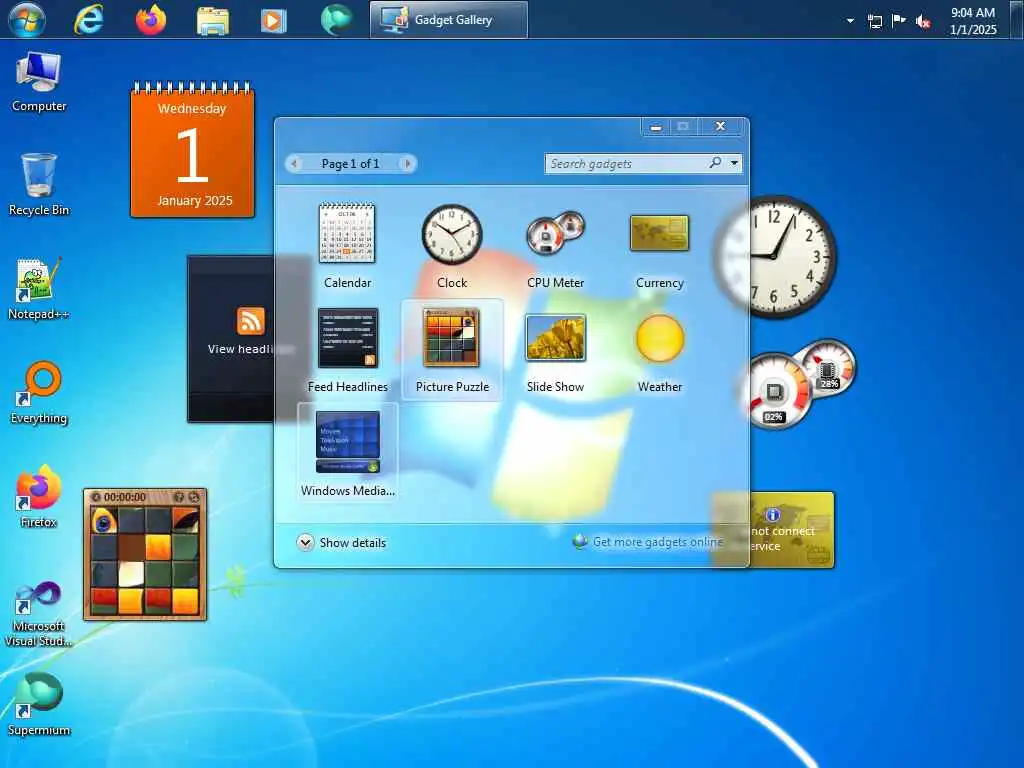Click the Currency gadget's info icon

pyautogui.click(x=772, y=515)
